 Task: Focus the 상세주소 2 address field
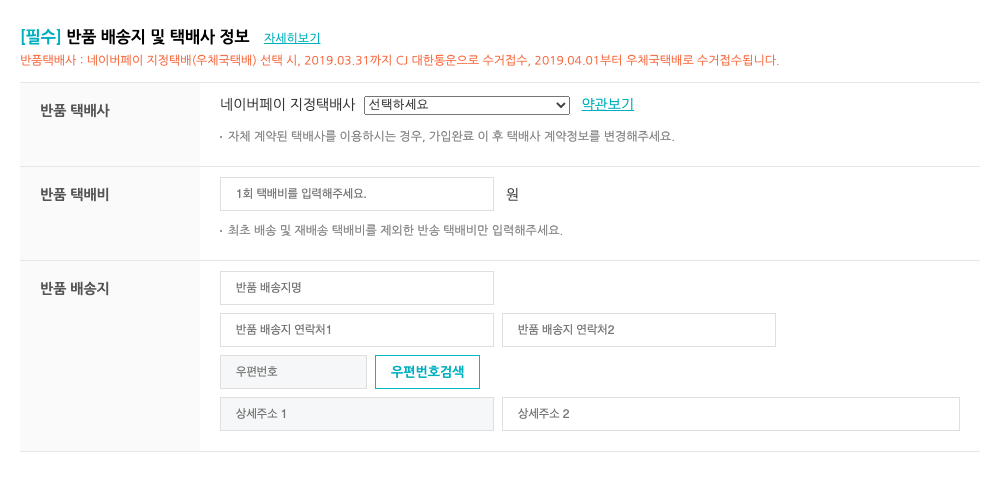click(x=731, y=414)
